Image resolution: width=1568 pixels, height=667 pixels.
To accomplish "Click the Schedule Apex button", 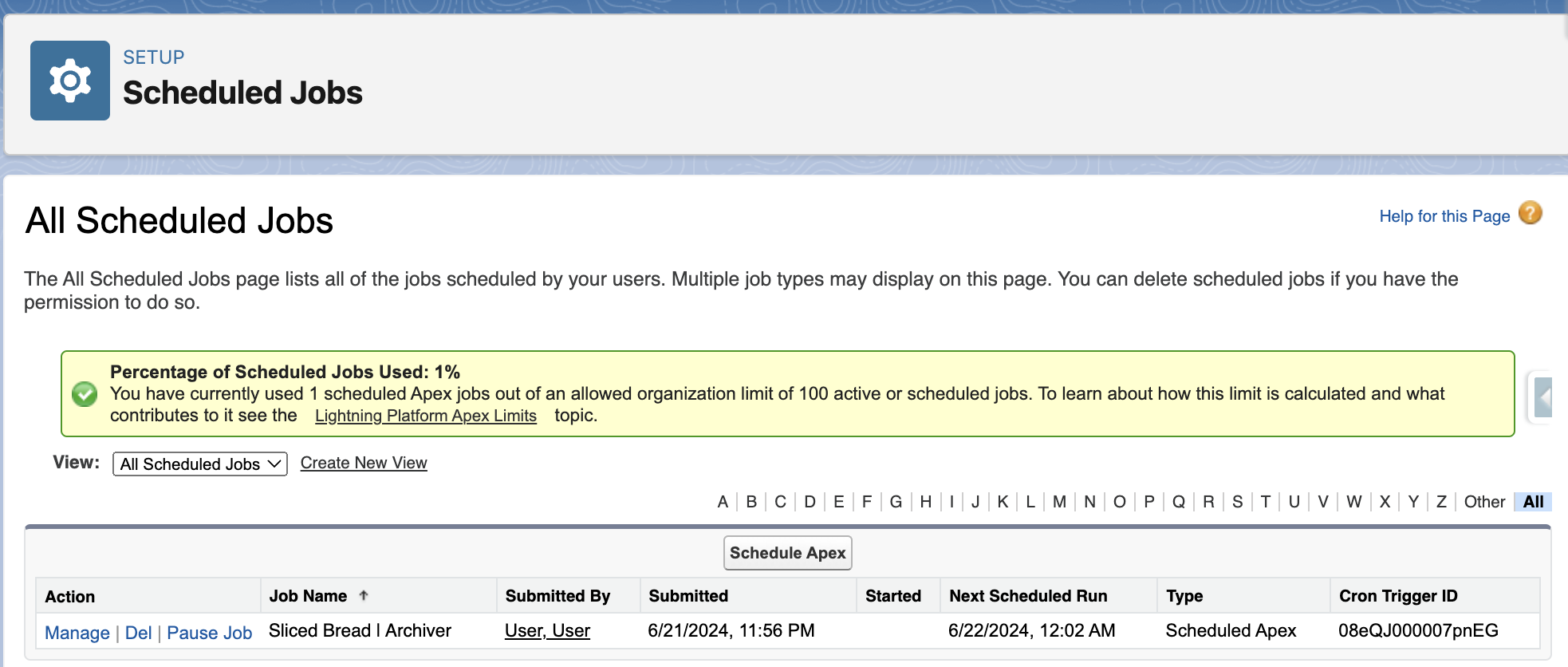I will click(788, 553).
